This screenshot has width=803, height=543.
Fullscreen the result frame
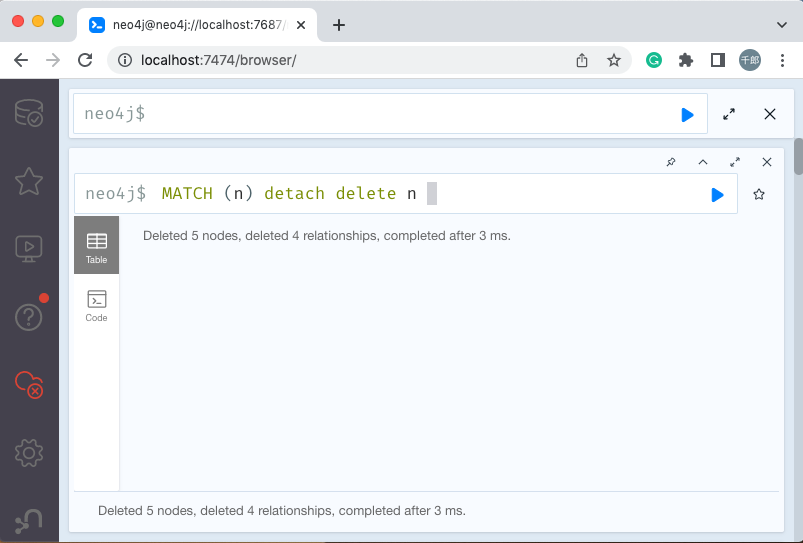(735, 162)
